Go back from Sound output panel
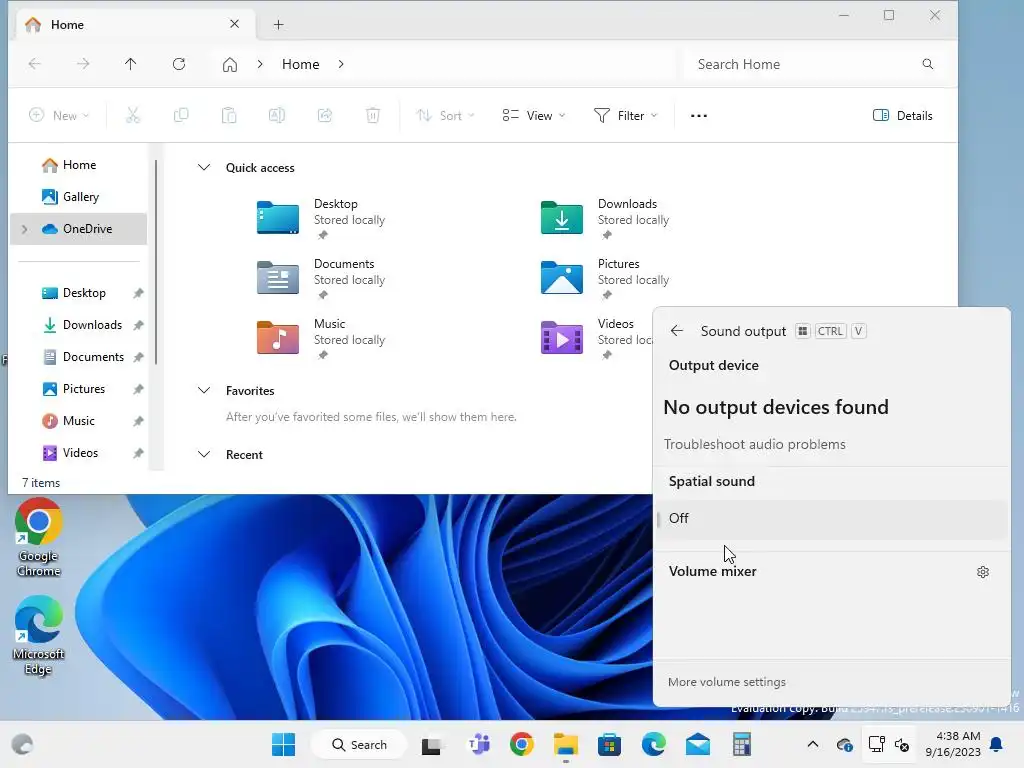Viewport: 1024px width, 768px height. point(677,331)
